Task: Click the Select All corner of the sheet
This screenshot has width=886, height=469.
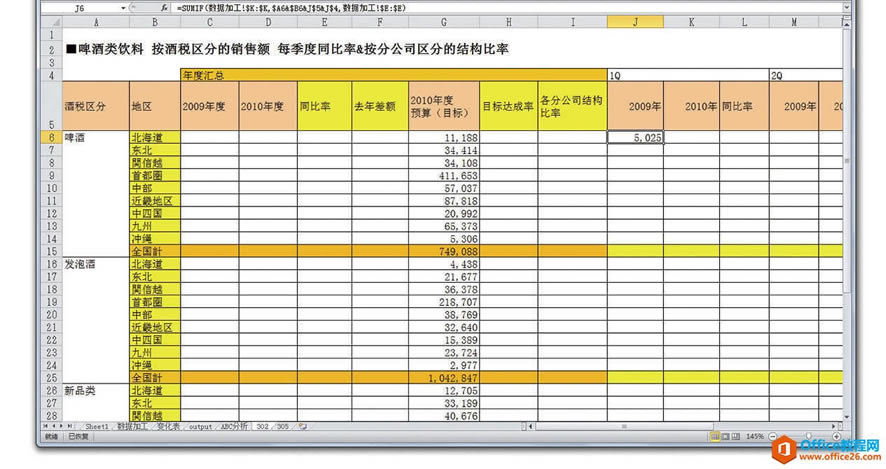Action: [x=51, y=22]
